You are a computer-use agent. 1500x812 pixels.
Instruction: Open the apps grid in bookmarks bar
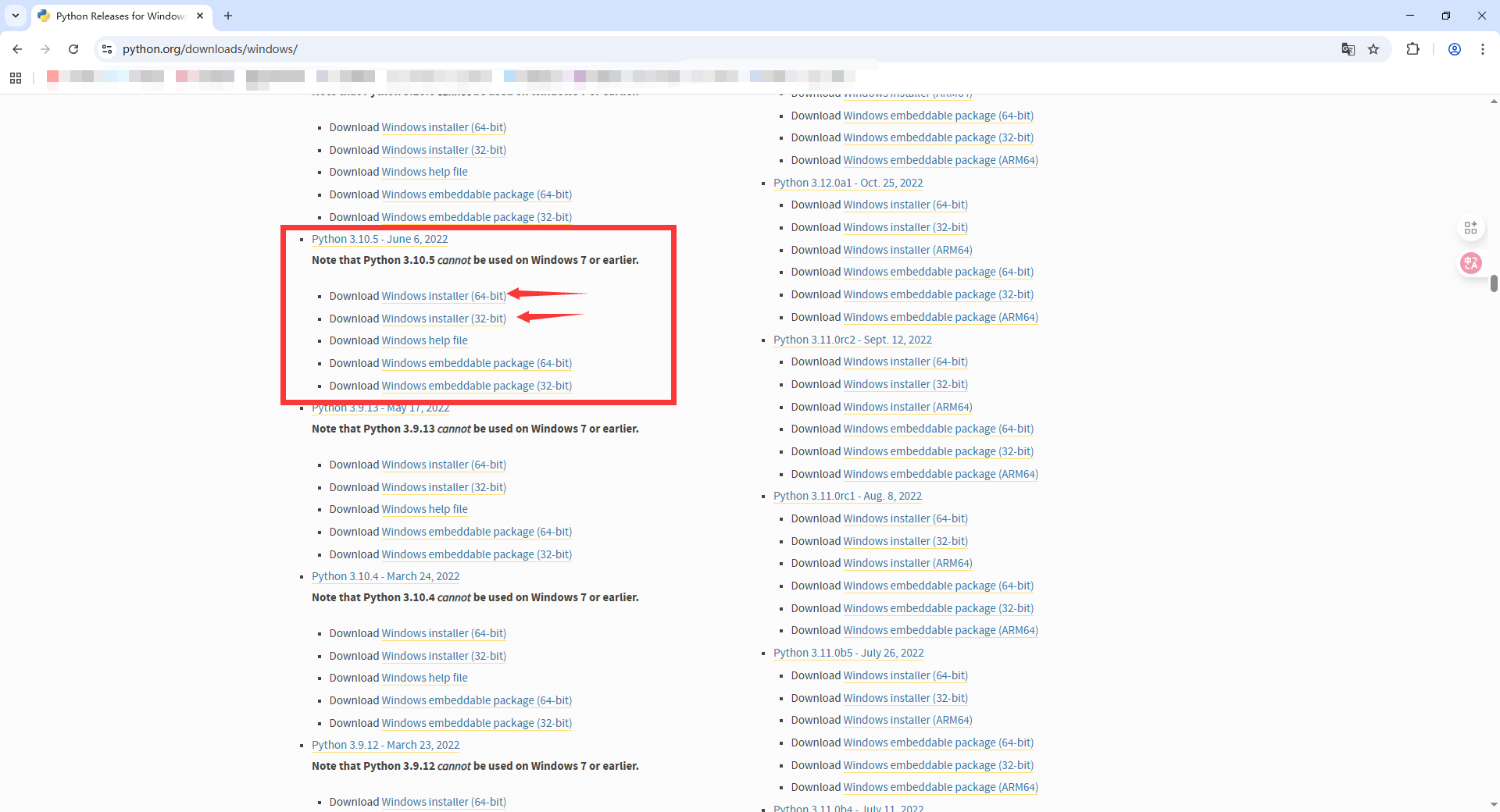click(x=16, y=77)
